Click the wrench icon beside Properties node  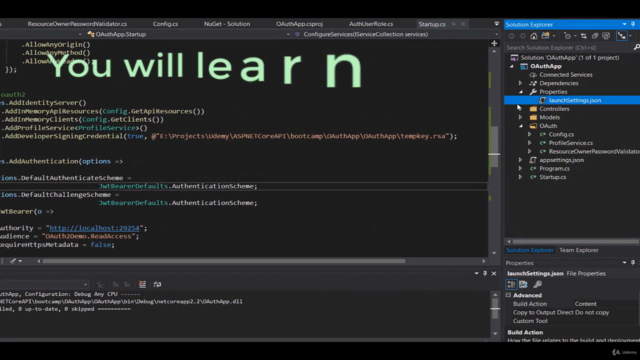point(533,92)
